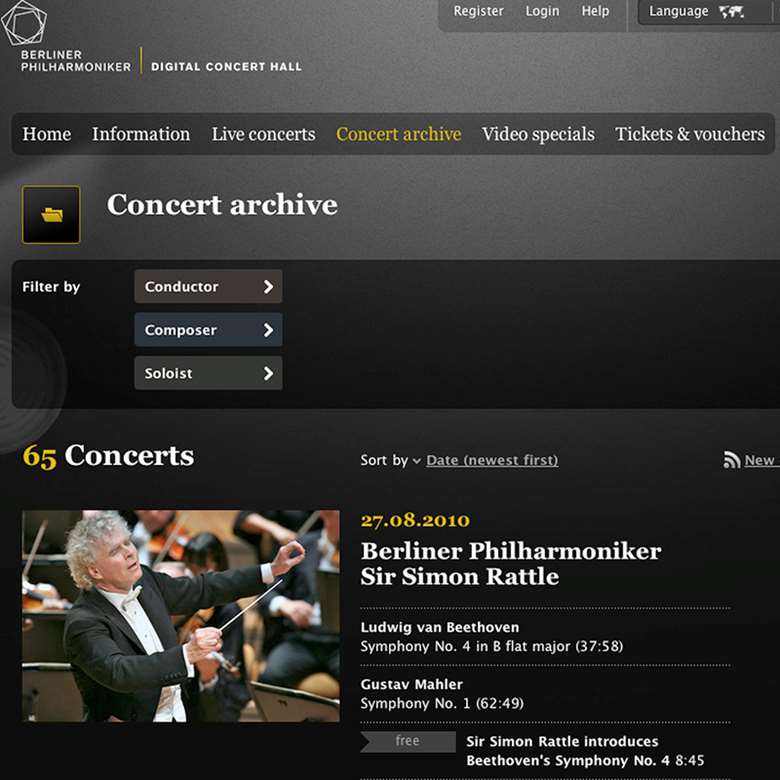This screenshot has width=780, height=780.
Task: Select the Tickets & vouchers menu item
Action: coord(690,134)
